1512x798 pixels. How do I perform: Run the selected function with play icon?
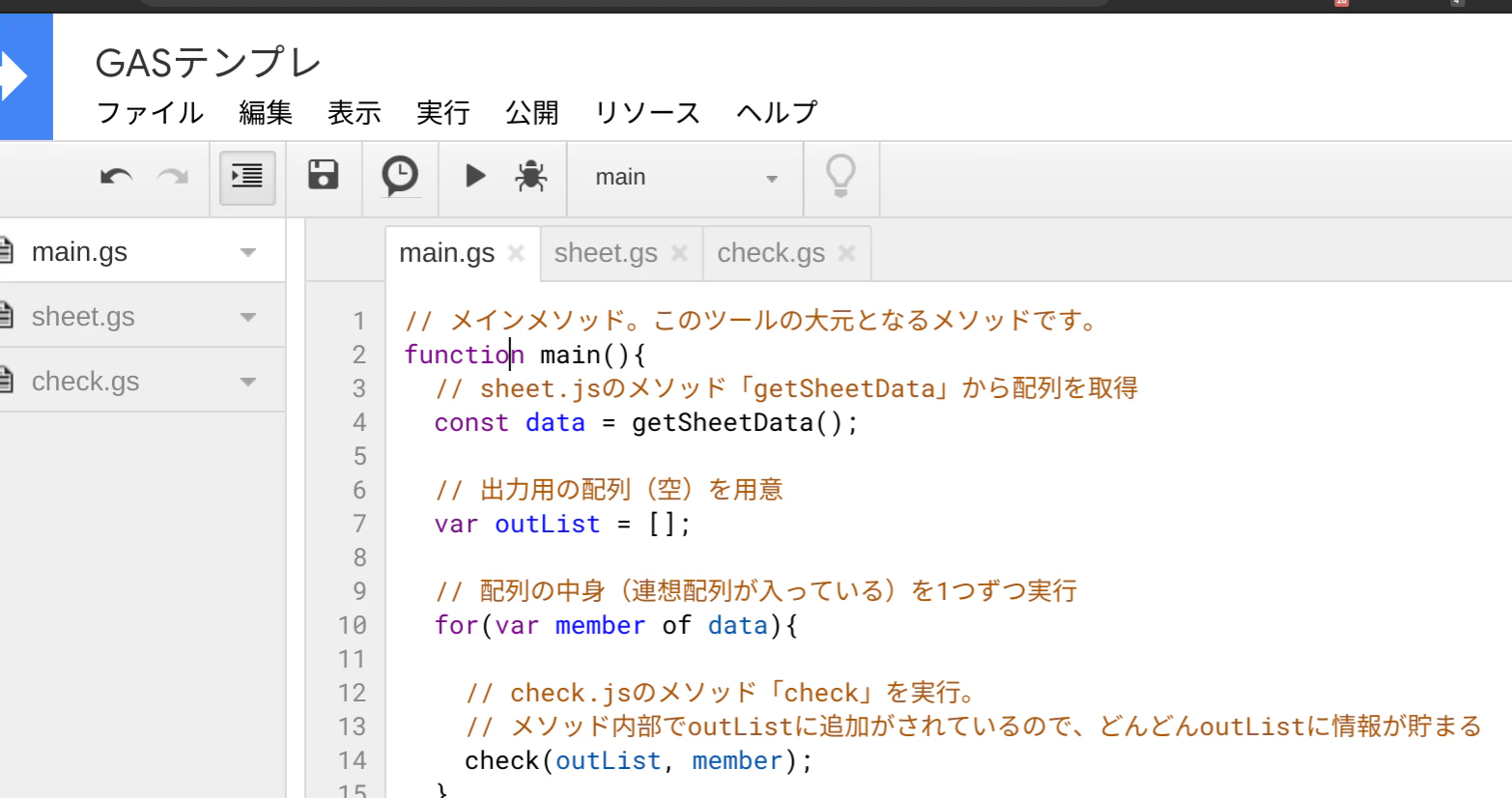click(475, 176)
